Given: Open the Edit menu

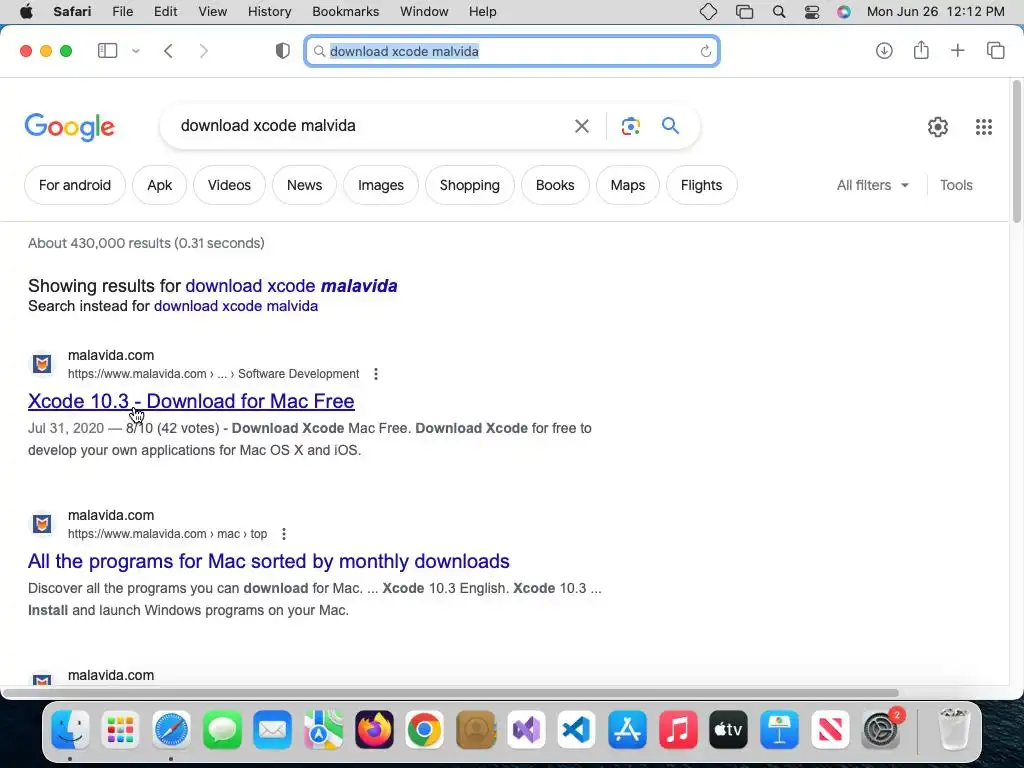Looking at the screenshot, I should 165,12.
